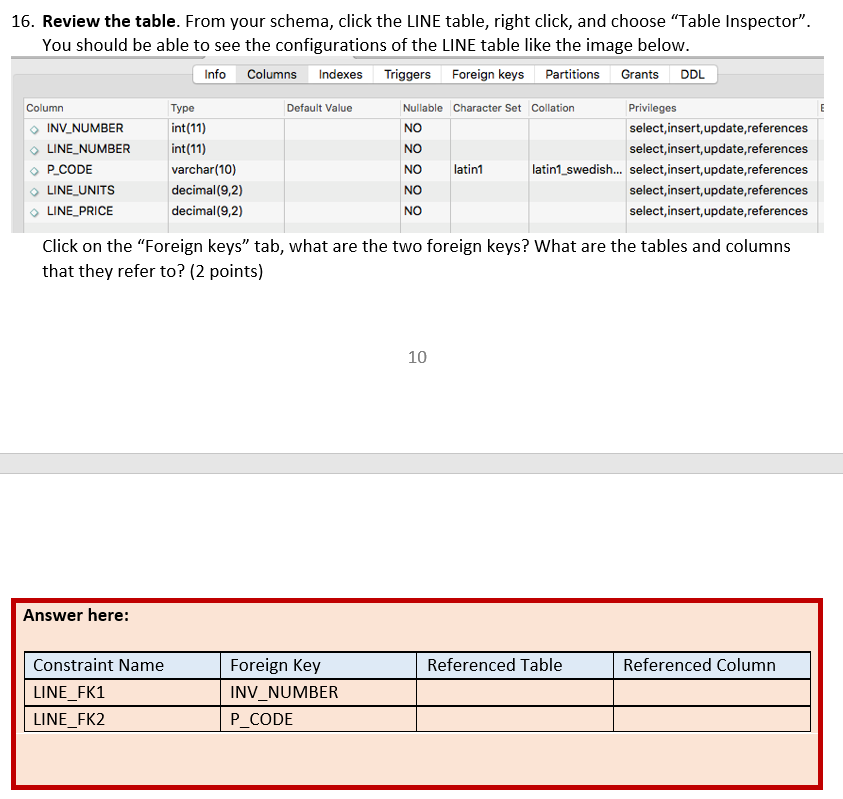Open the Indexes tab
Viewport: 843px width, 799px height.
[340, 73]
